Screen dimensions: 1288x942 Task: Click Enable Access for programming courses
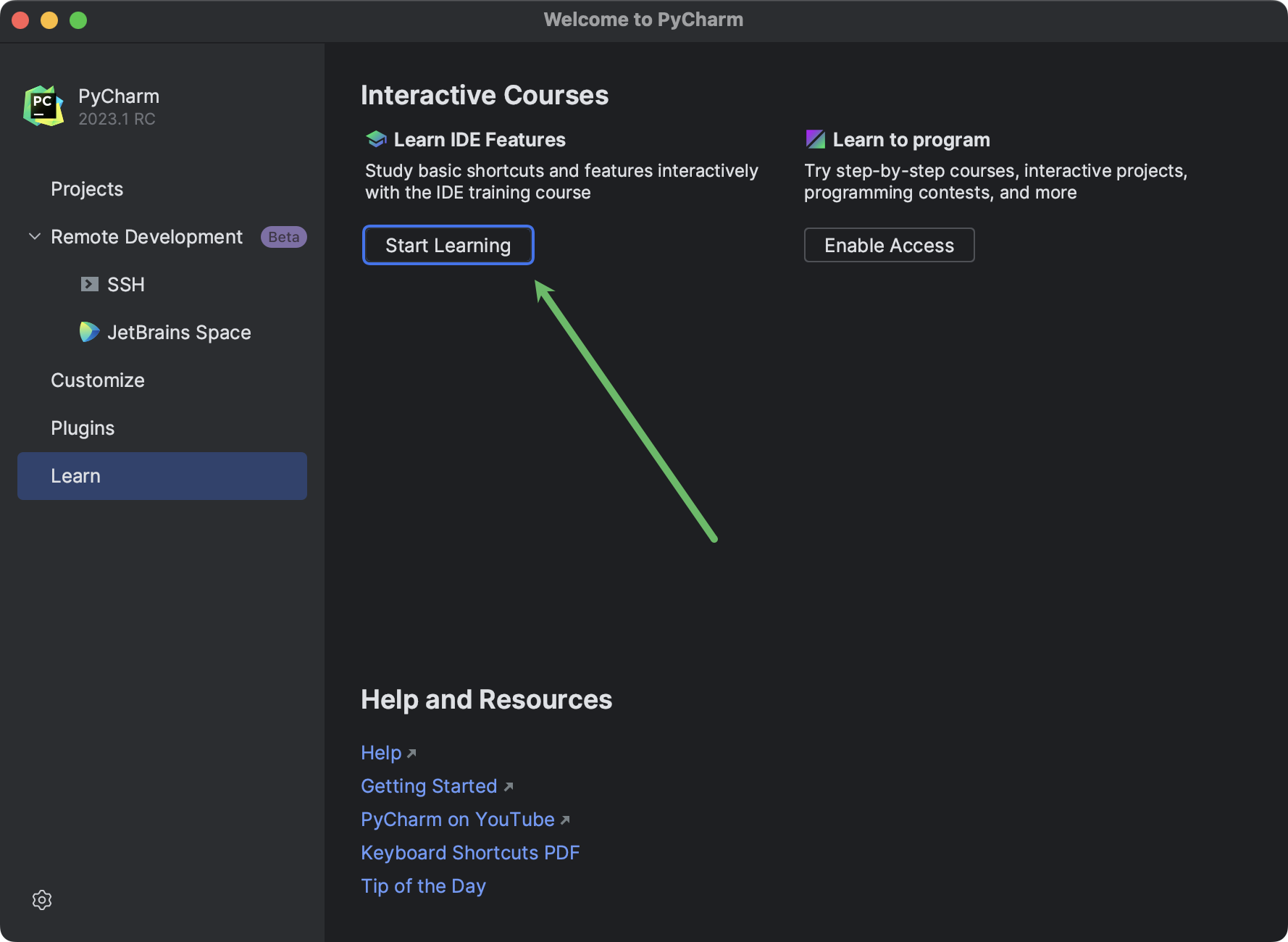[889, 245]
